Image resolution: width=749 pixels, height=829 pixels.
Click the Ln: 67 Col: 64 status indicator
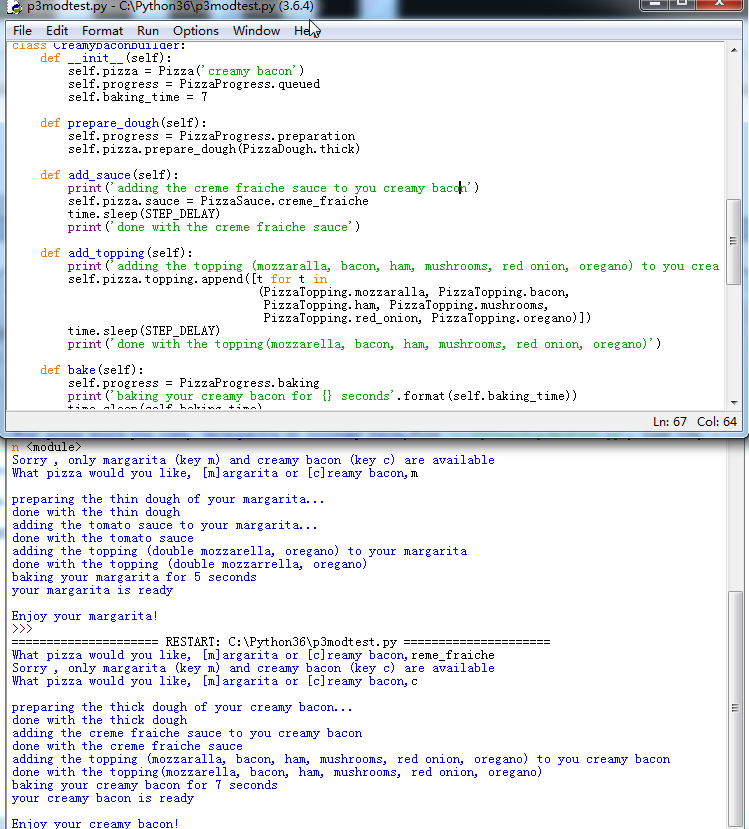click(694, 422)
